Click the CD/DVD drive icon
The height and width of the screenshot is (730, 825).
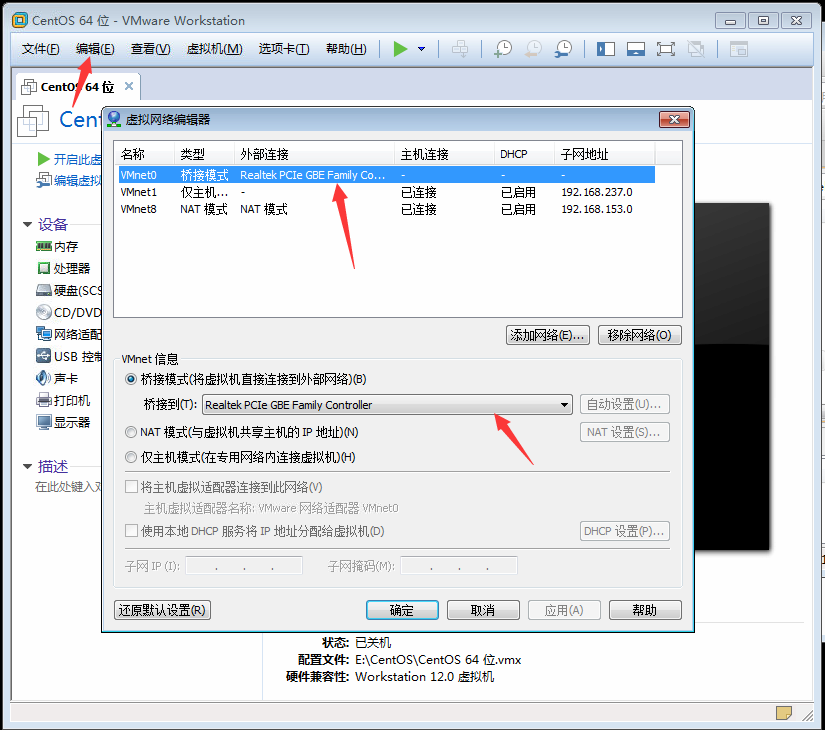[44, 312]
